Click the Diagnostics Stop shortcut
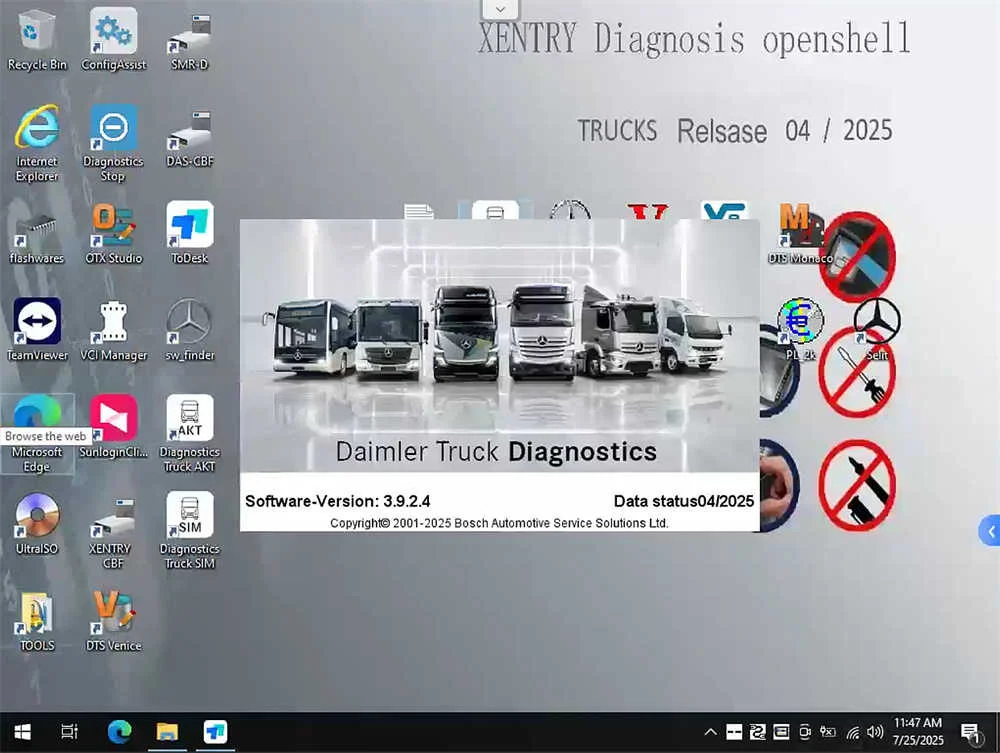Screen dimensions: 1000x753 [114, 144]
